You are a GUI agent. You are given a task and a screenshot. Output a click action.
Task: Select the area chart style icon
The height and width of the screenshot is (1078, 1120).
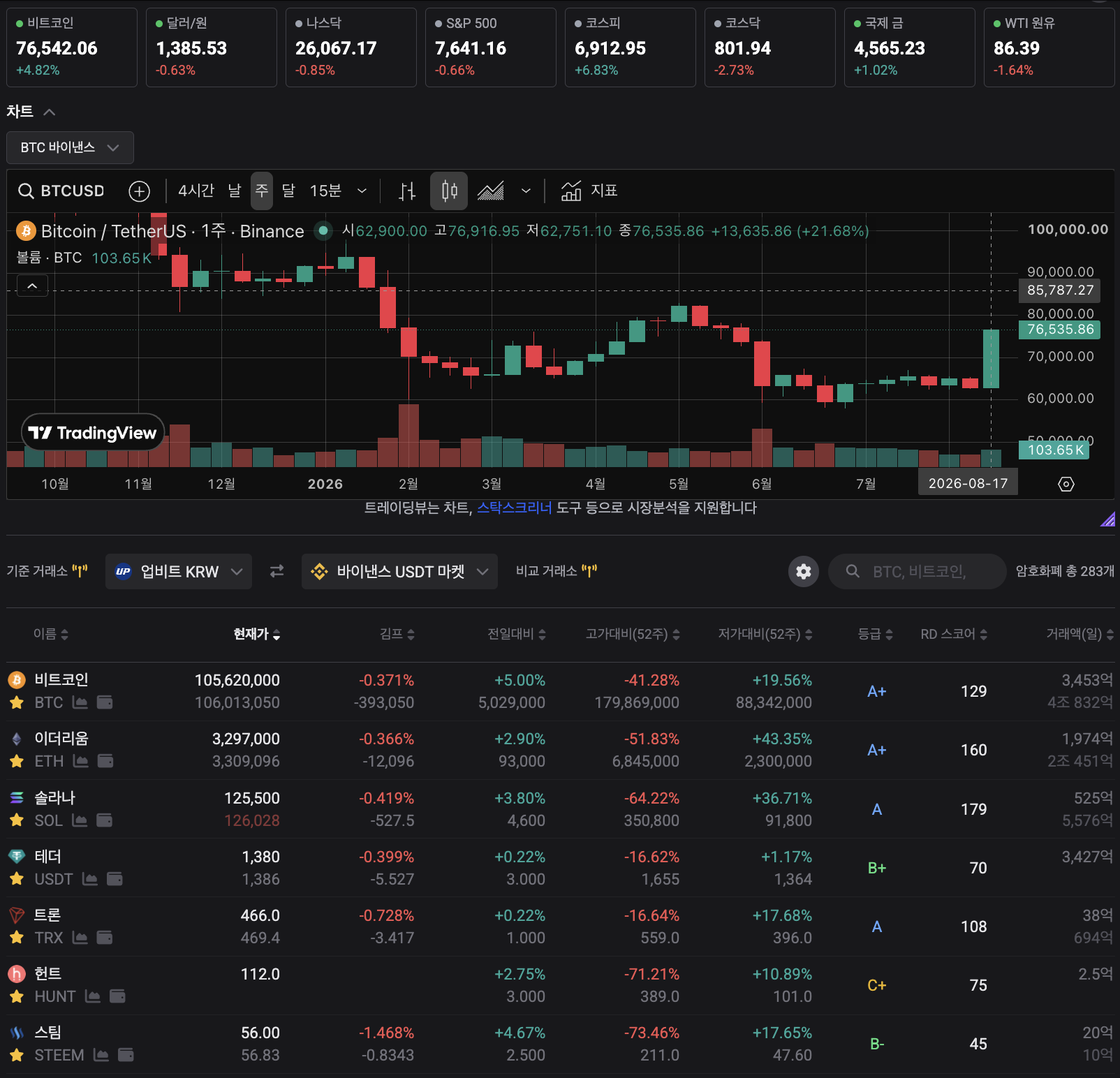[x=491, y=191]
